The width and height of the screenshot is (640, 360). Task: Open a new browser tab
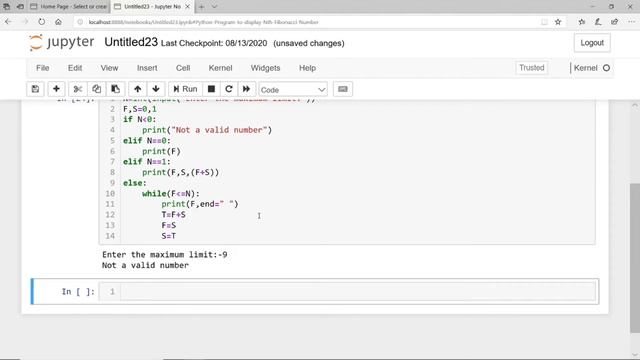(x=201, y=7)
